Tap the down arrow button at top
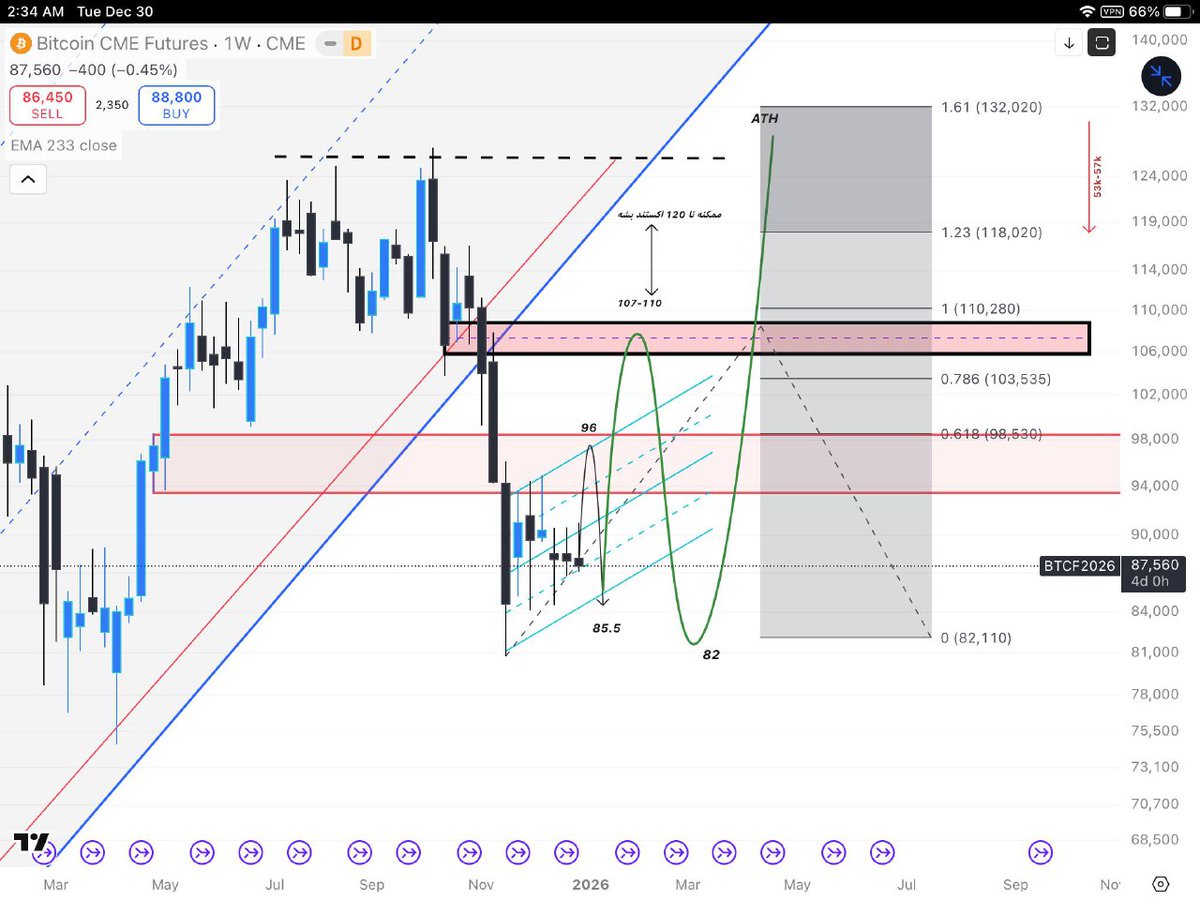Image resolution: width=1200 pixels, height=900 pixels. (1069, 43)
